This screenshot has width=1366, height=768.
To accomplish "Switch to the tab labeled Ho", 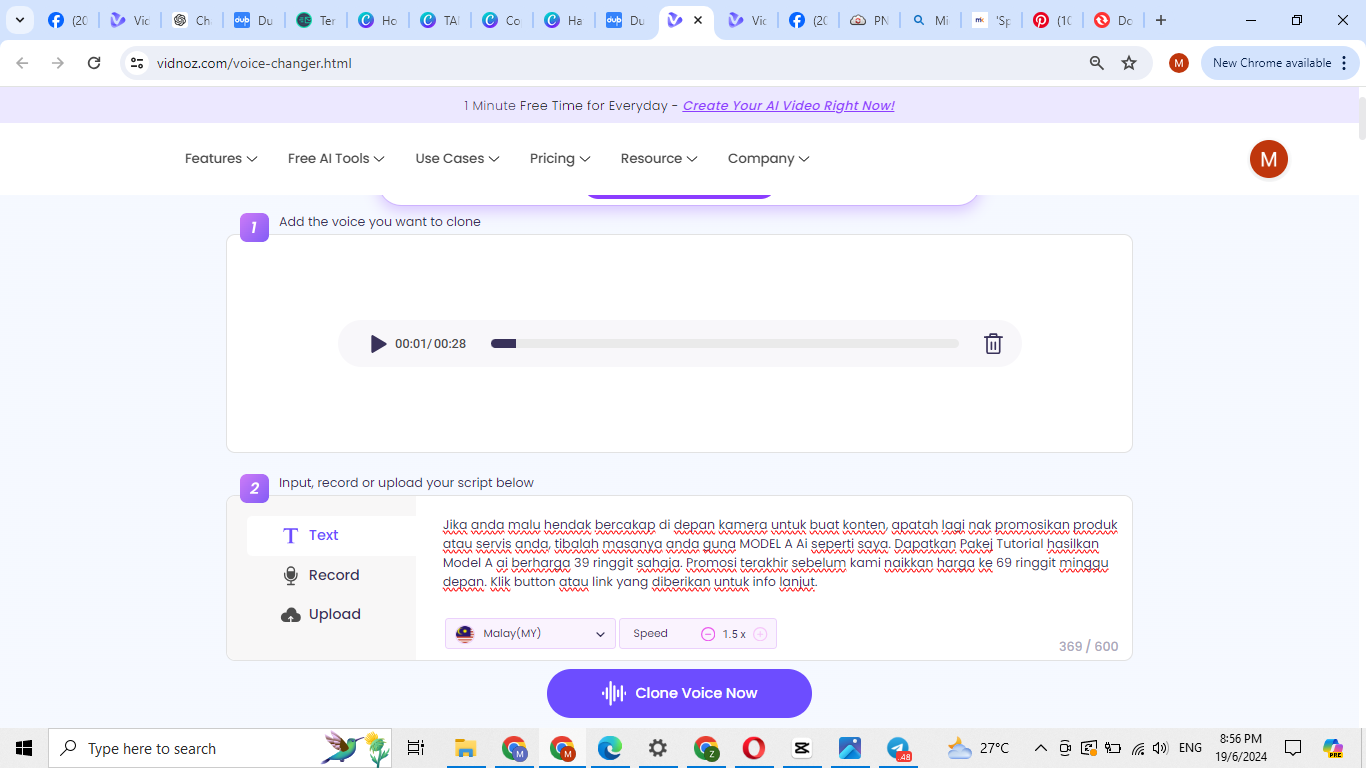I will pyautogui.click(x=378, y=20).
